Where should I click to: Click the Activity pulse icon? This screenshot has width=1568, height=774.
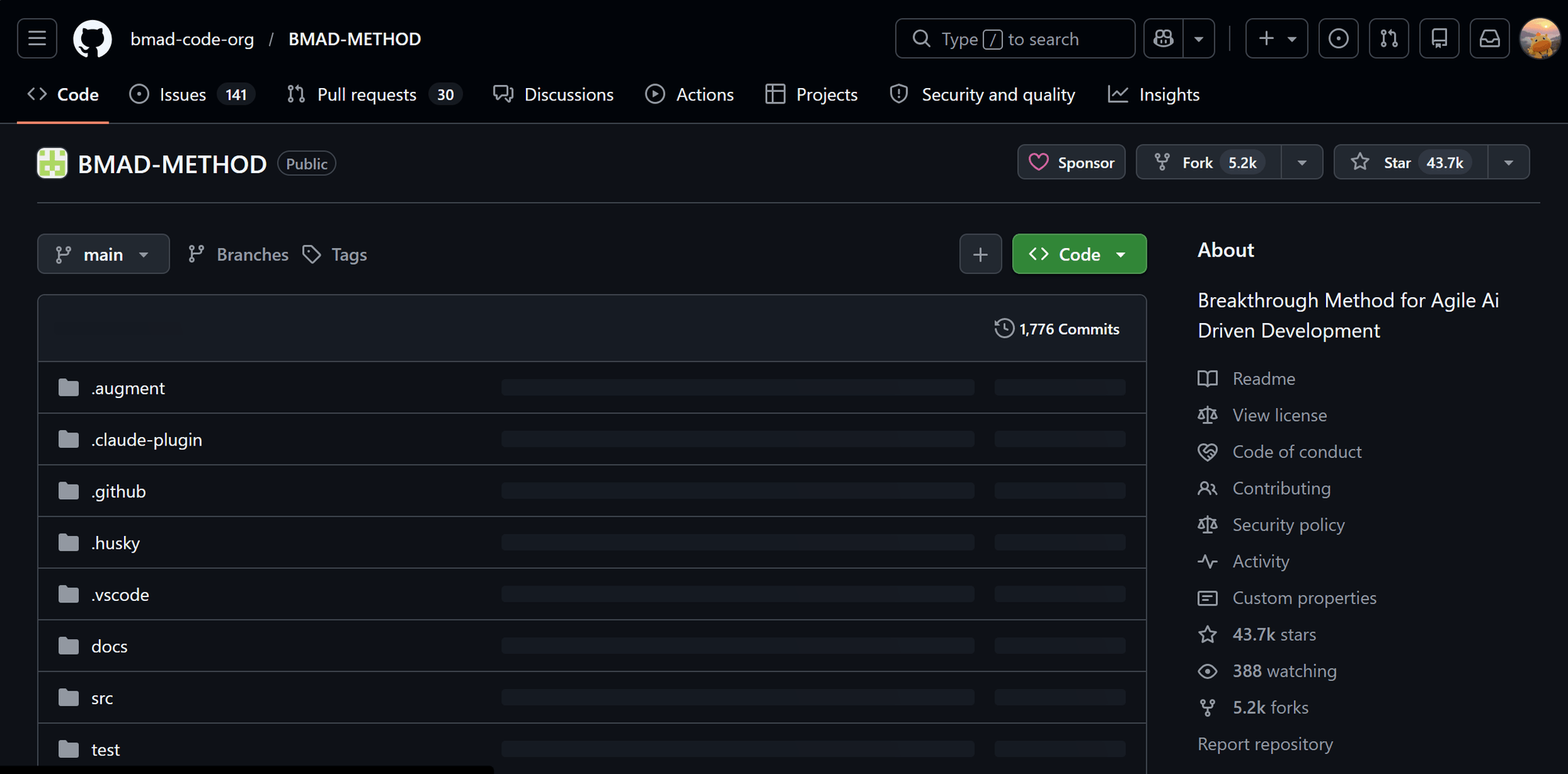coord(1207,561)
